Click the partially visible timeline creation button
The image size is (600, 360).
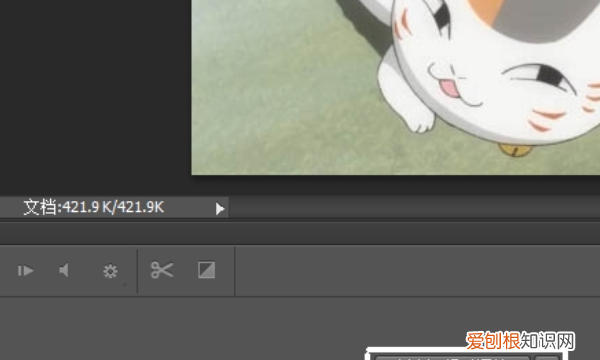(452, 358)
